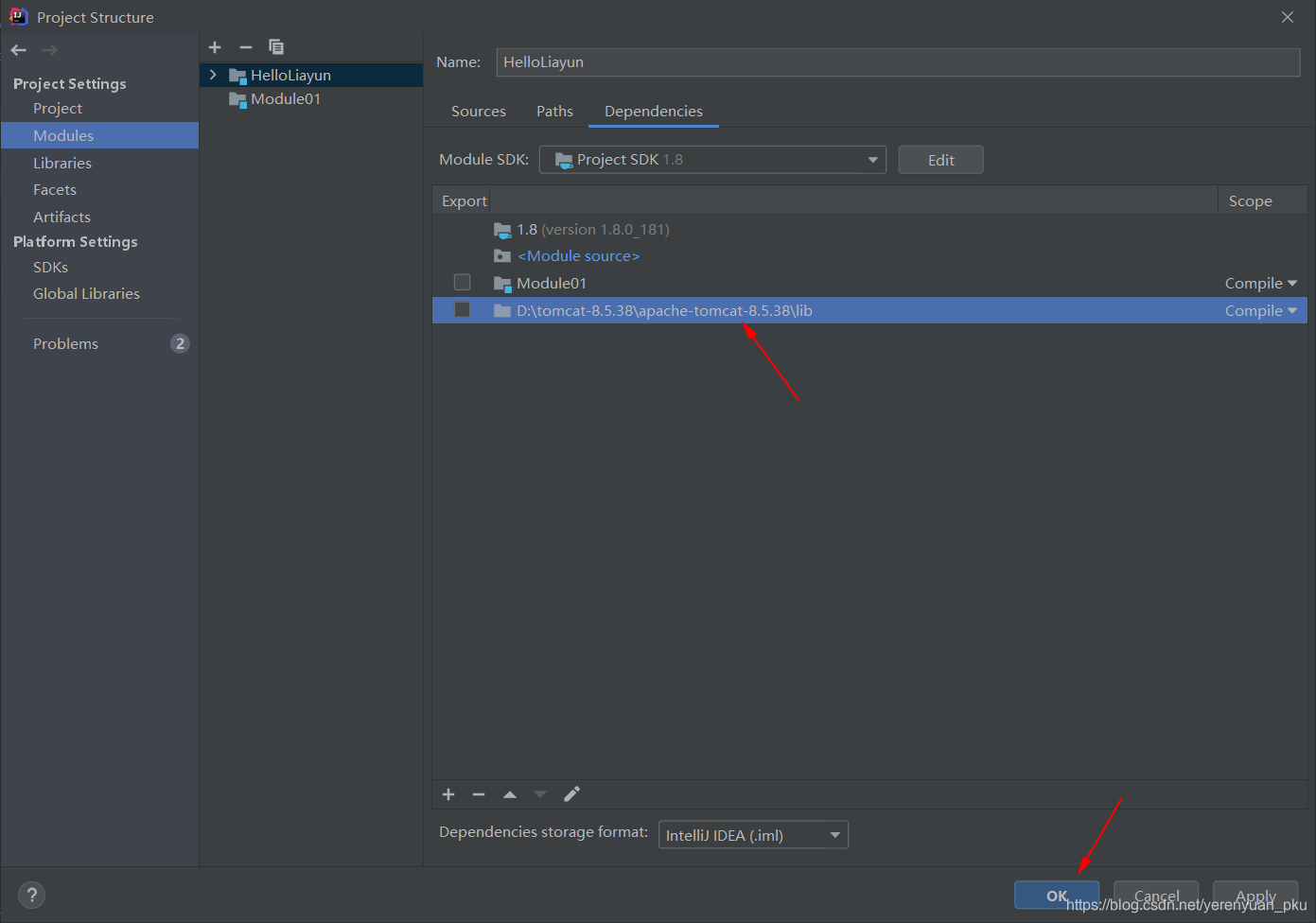1316x923 pixels.
Task: Select HelloLiayun in module tree
Action: [x=290, y=76]
